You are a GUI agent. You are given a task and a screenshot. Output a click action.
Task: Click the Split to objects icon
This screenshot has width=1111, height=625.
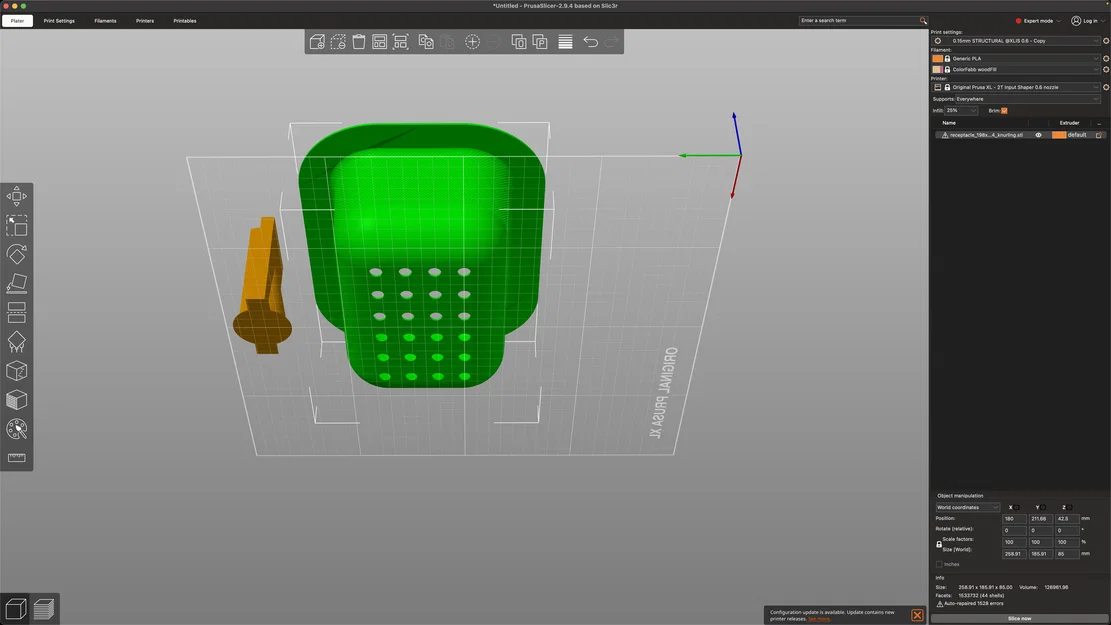[519, 42]
